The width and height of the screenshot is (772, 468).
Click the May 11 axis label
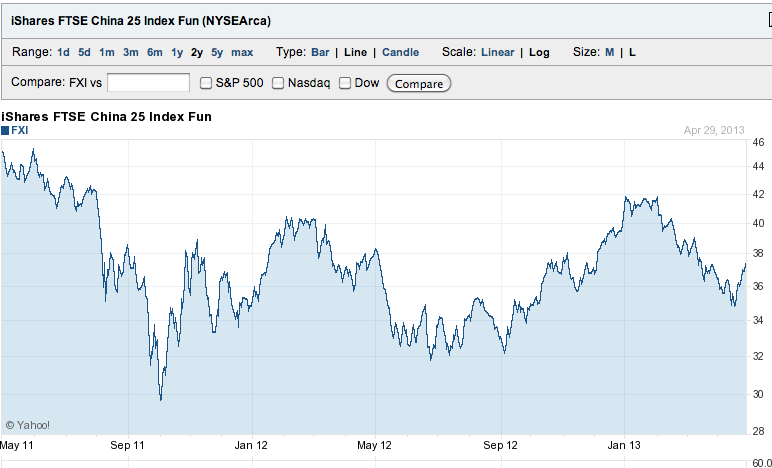point(16,445)
